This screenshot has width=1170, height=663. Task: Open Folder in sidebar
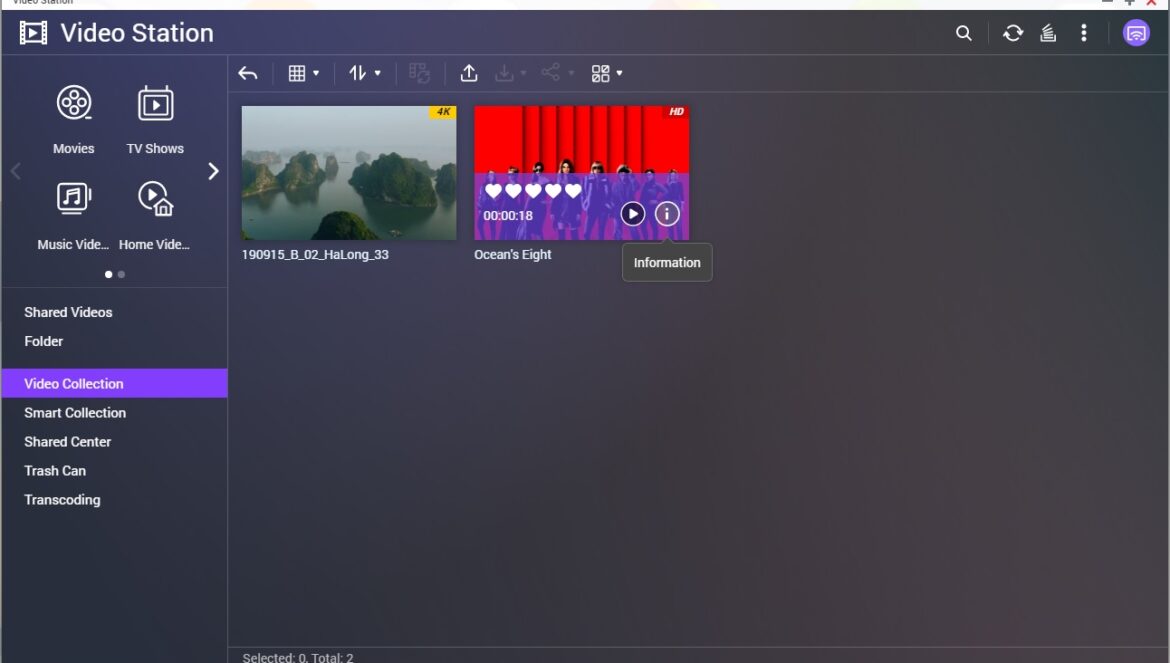(43, 342)
